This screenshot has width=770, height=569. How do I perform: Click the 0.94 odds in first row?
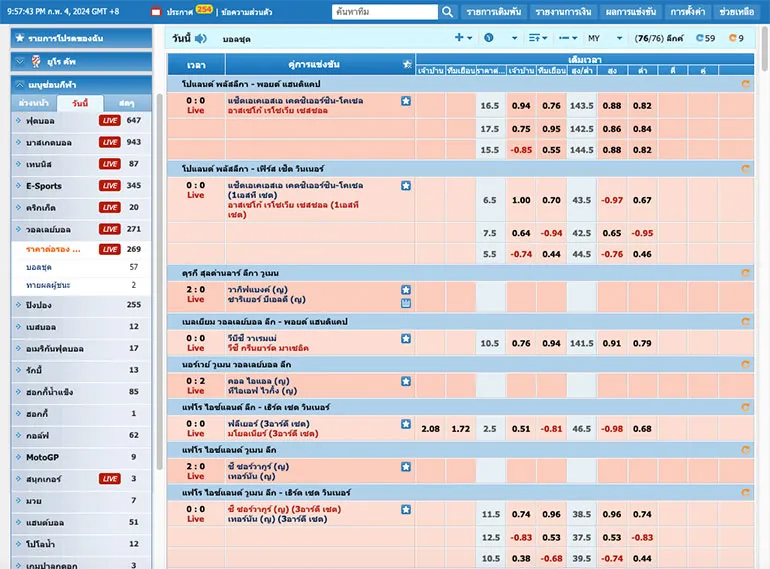tap(521, 106)
